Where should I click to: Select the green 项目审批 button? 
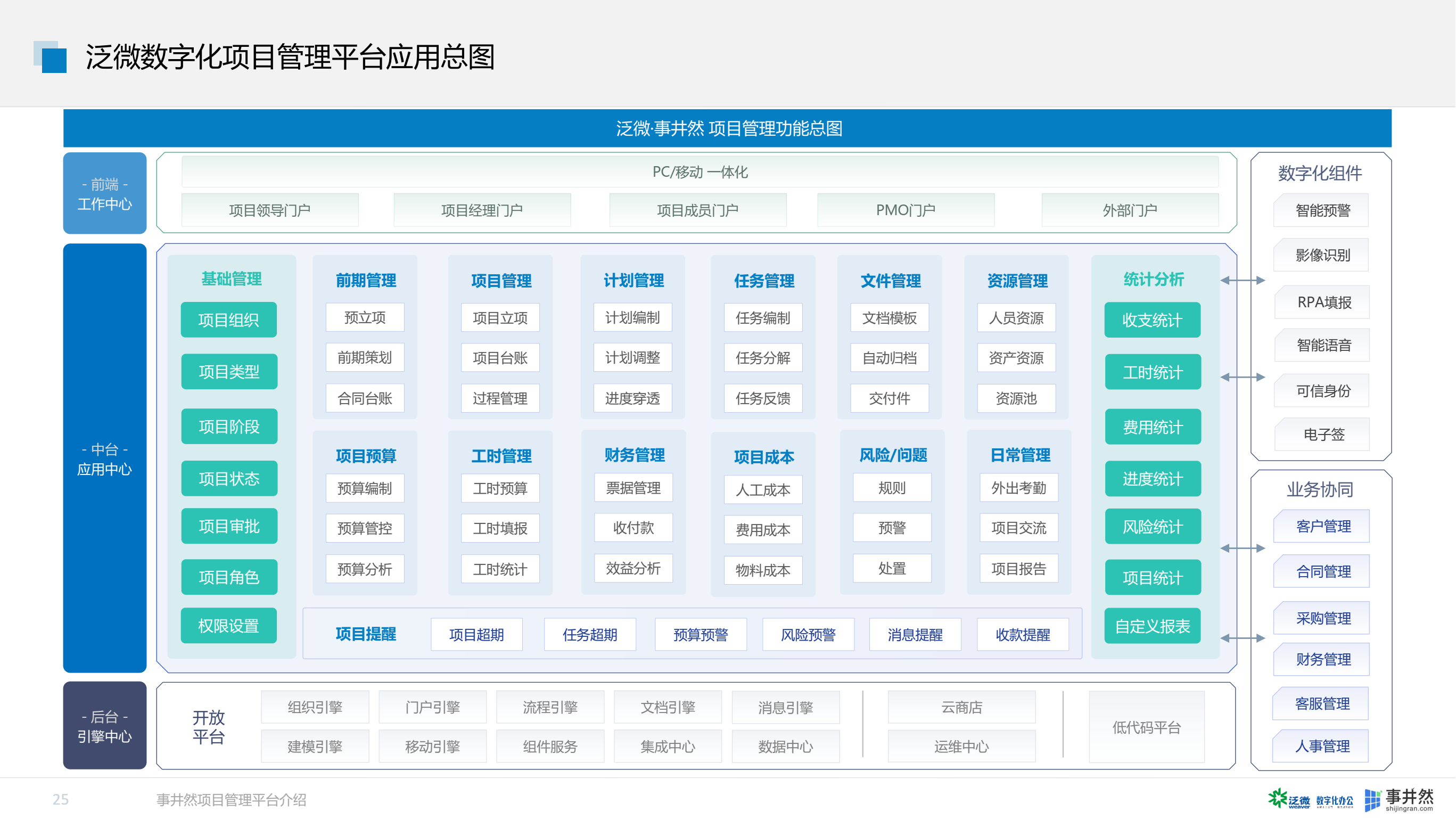229,526
